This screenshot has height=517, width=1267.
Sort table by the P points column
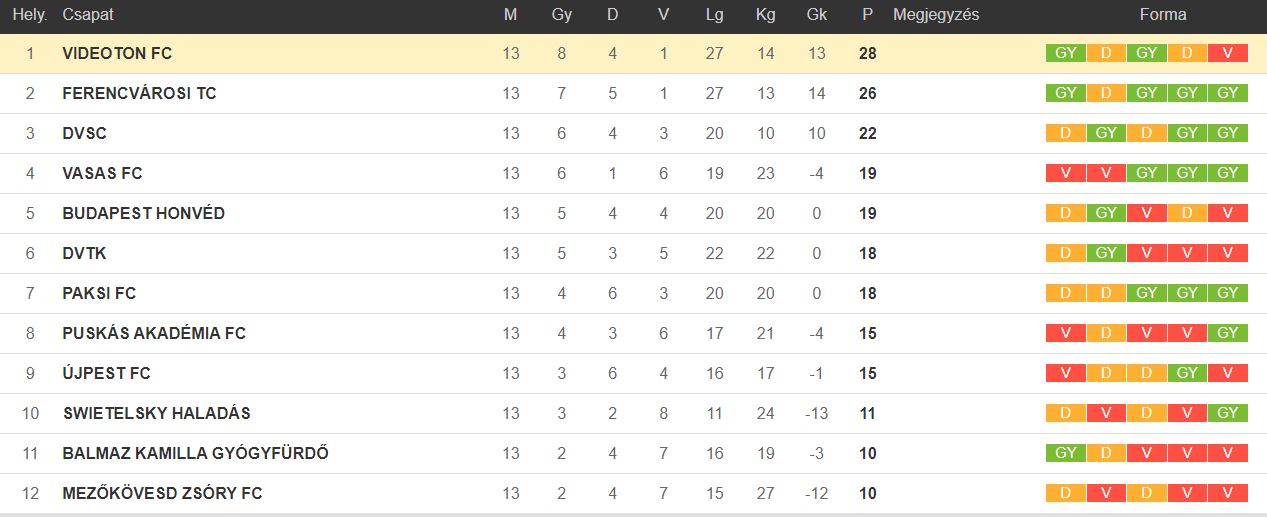[x=867, y=15]
